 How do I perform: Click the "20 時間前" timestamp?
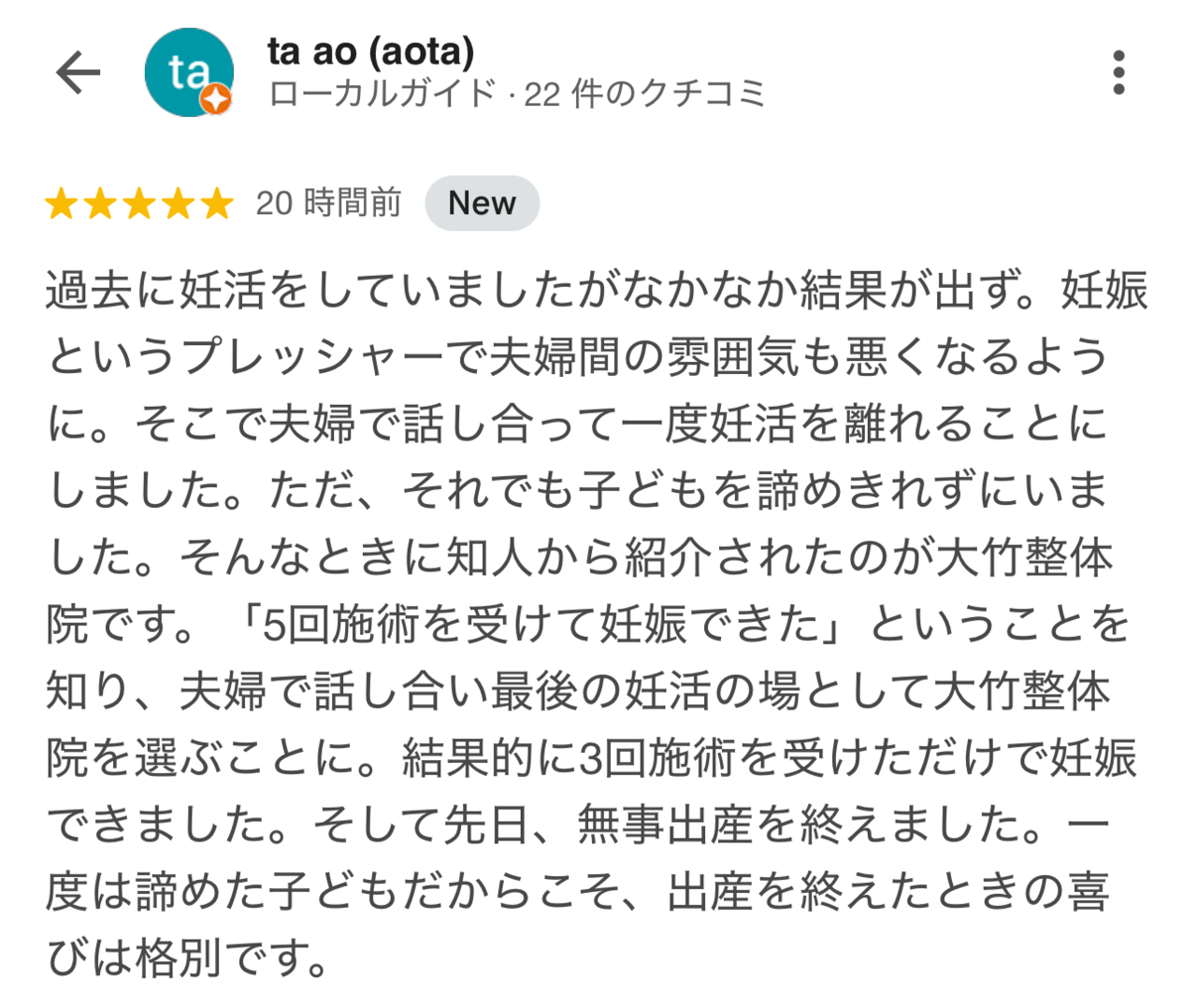328,203
